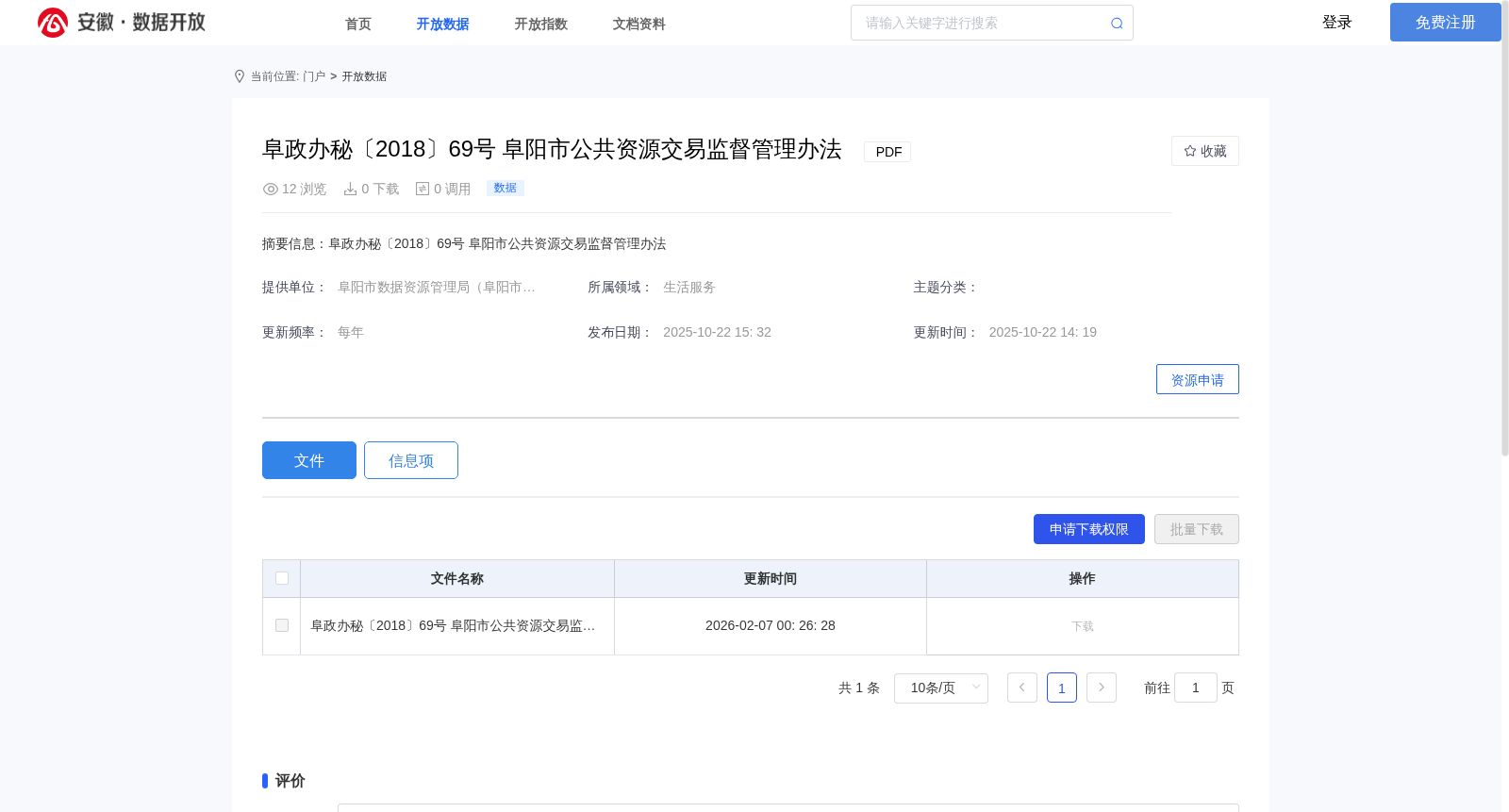Go to next page arrow
This screenshot has width=1509, height=812.
tap(1102, 688)
